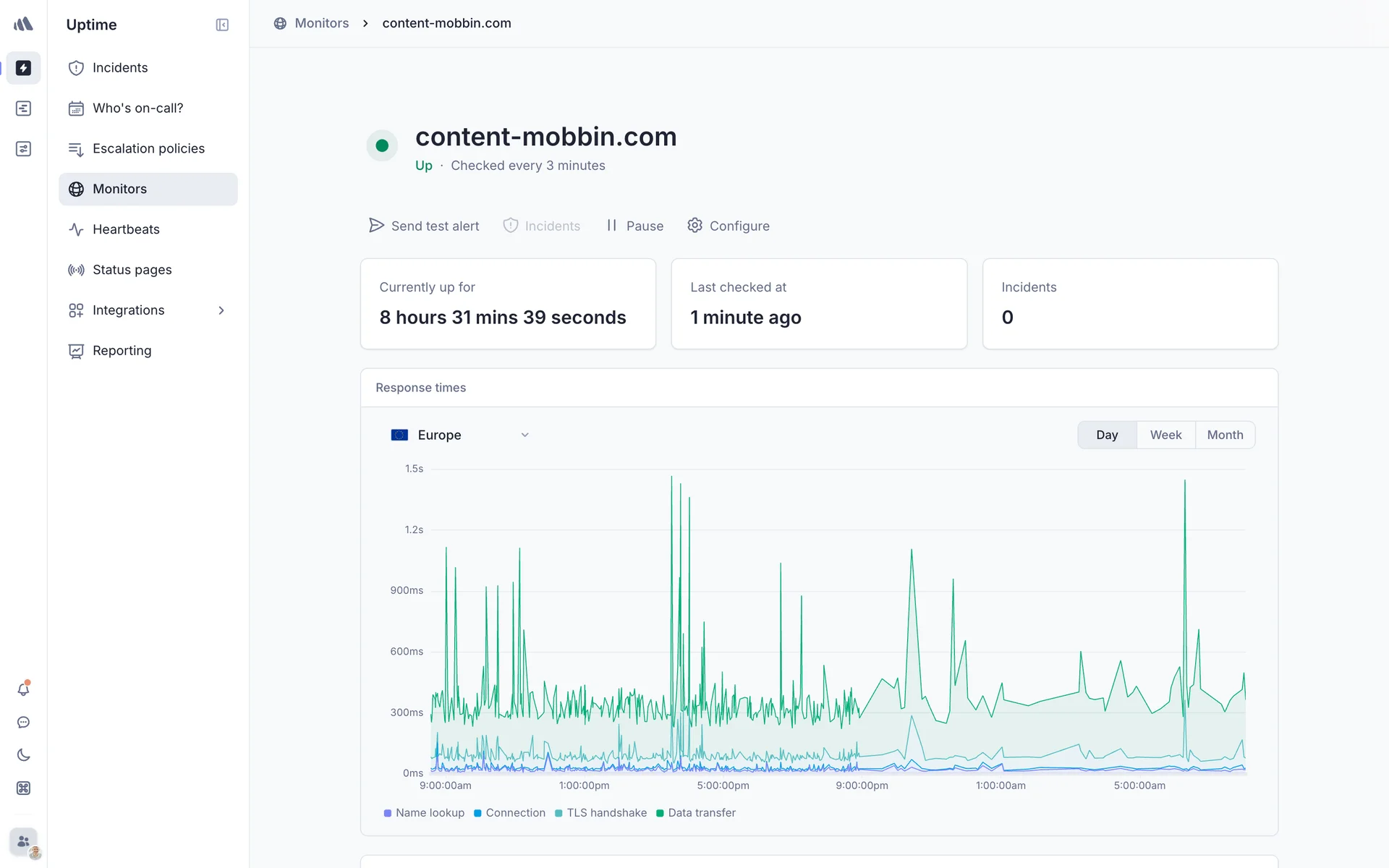
Task: Toggle Data transfer legend series
Action: (x=695, y=813)
